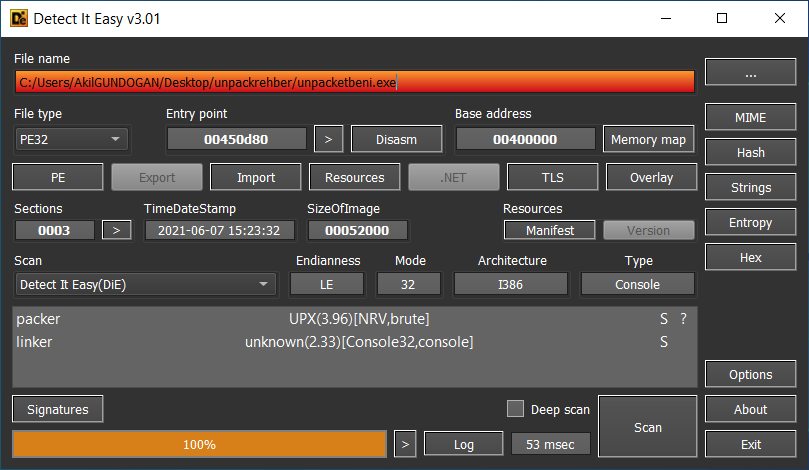Open the Import table
The image size is (809, 470).
click(x=256, y=177)
